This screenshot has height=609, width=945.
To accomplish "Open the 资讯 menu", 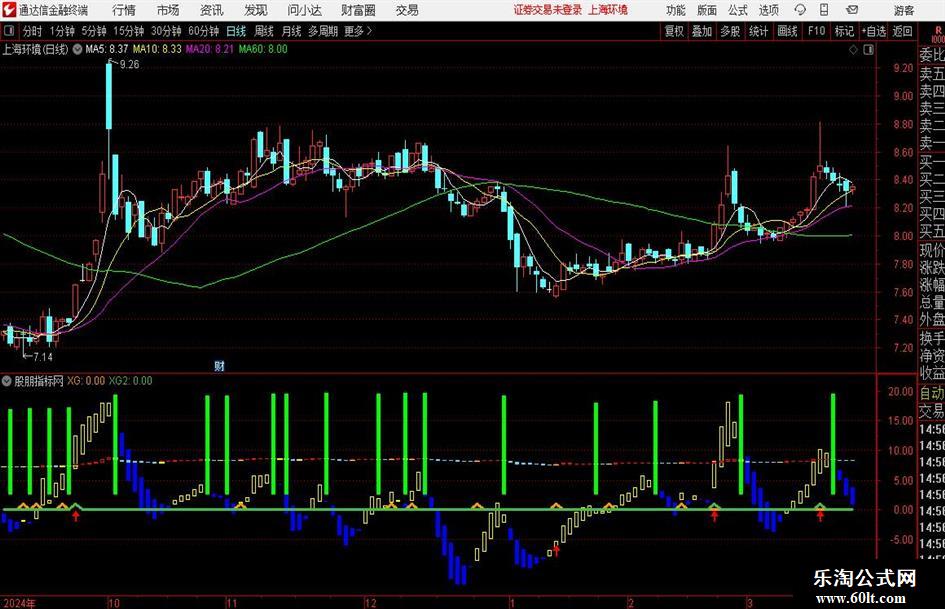I will point(212,10).
